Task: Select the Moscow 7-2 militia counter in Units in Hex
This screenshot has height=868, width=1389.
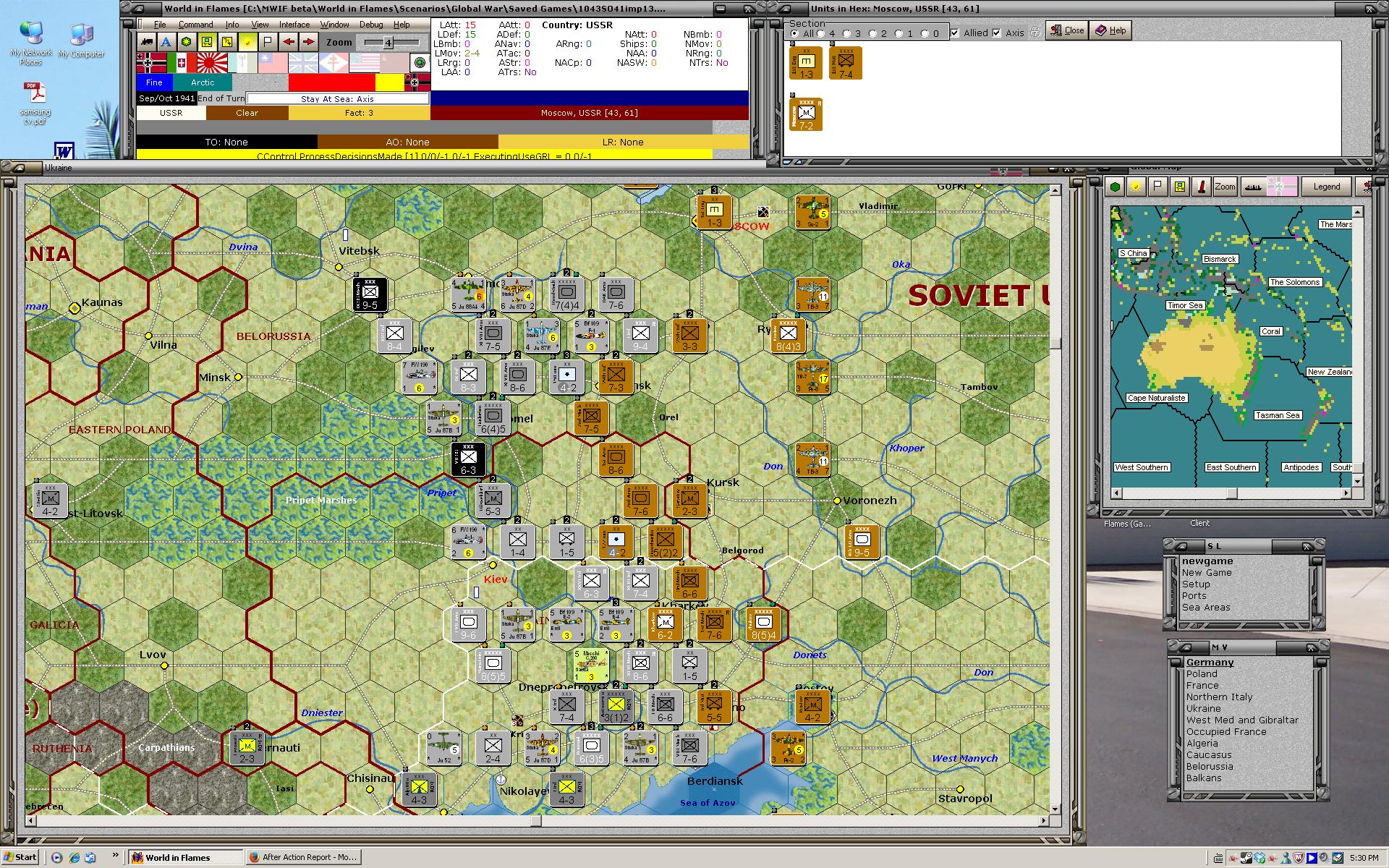Action: point(806,114)
